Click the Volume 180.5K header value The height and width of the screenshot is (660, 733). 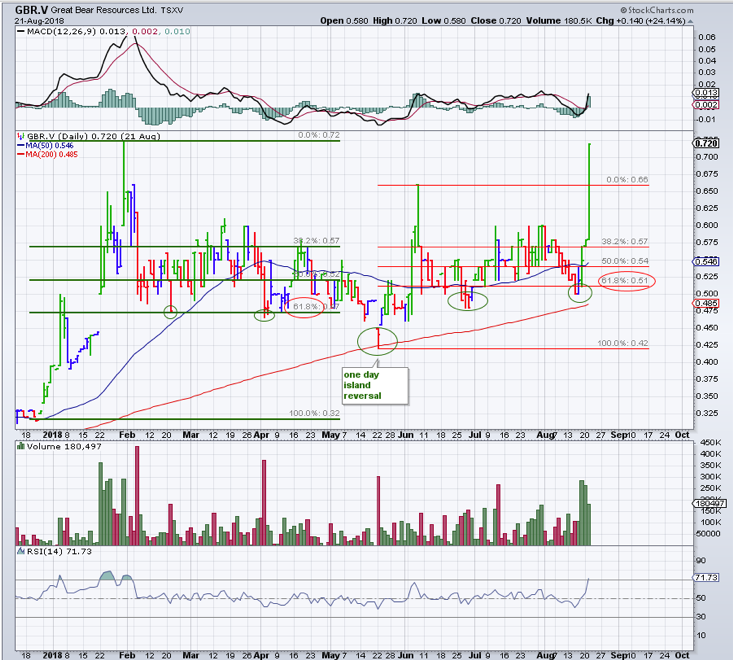559,21
